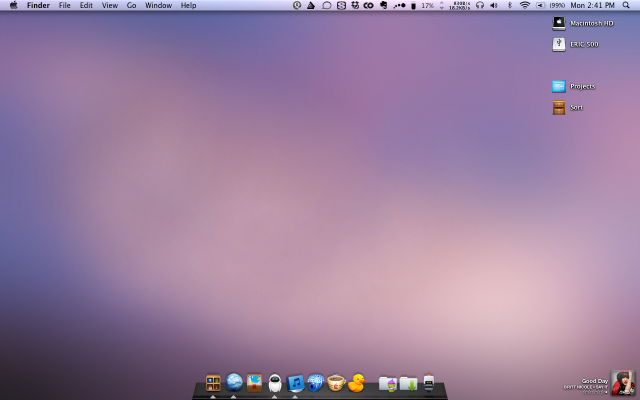Launch the blue globe browser in dock
This screenshot has width=640, height=400.
[x=234, y=383]
